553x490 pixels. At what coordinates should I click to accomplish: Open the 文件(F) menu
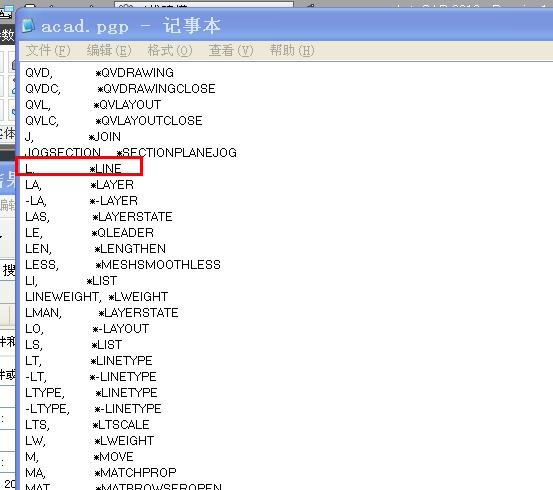(48, 50)
